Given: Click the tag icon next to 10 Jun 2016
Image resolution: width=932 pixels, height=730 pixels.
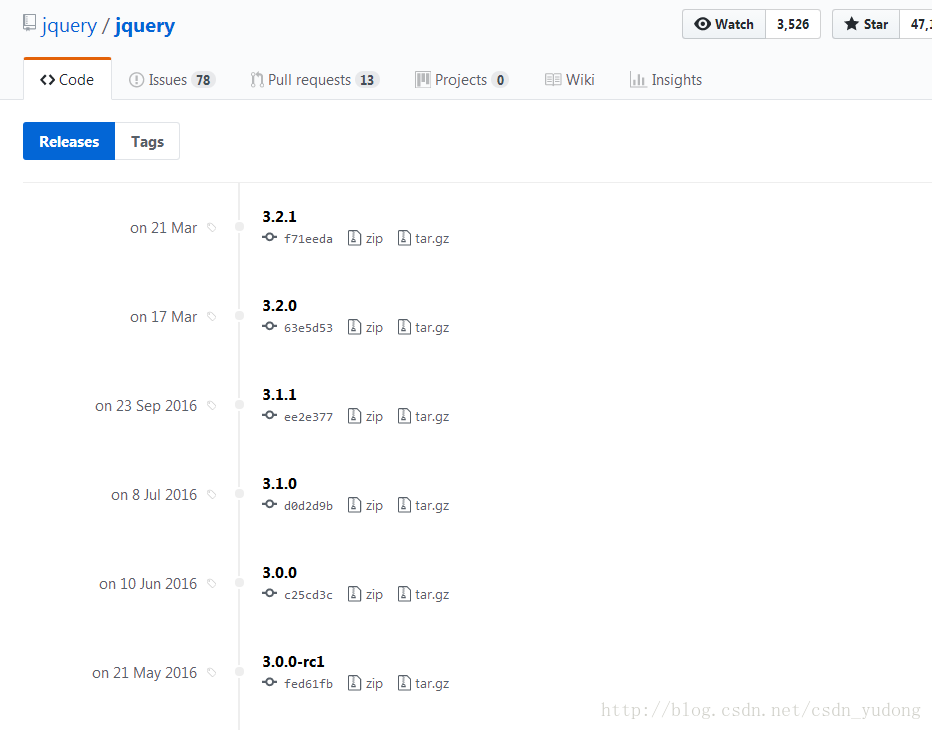Looking at the screenshot, I should pos(212,584).
